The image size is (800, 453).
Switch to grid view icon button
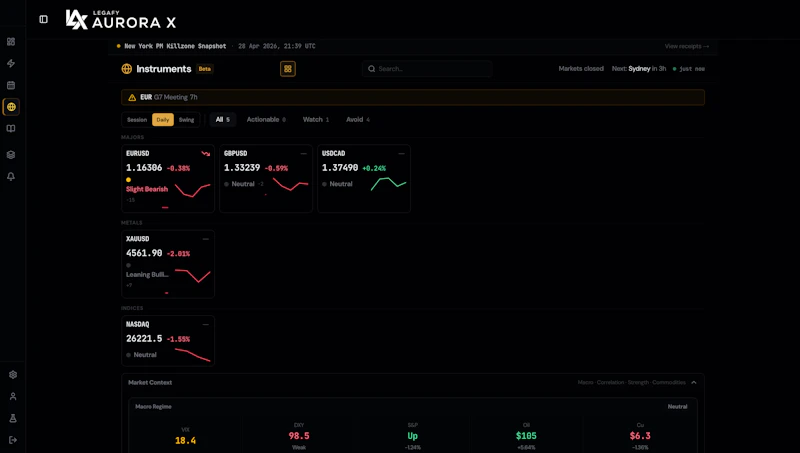(288, 69)
